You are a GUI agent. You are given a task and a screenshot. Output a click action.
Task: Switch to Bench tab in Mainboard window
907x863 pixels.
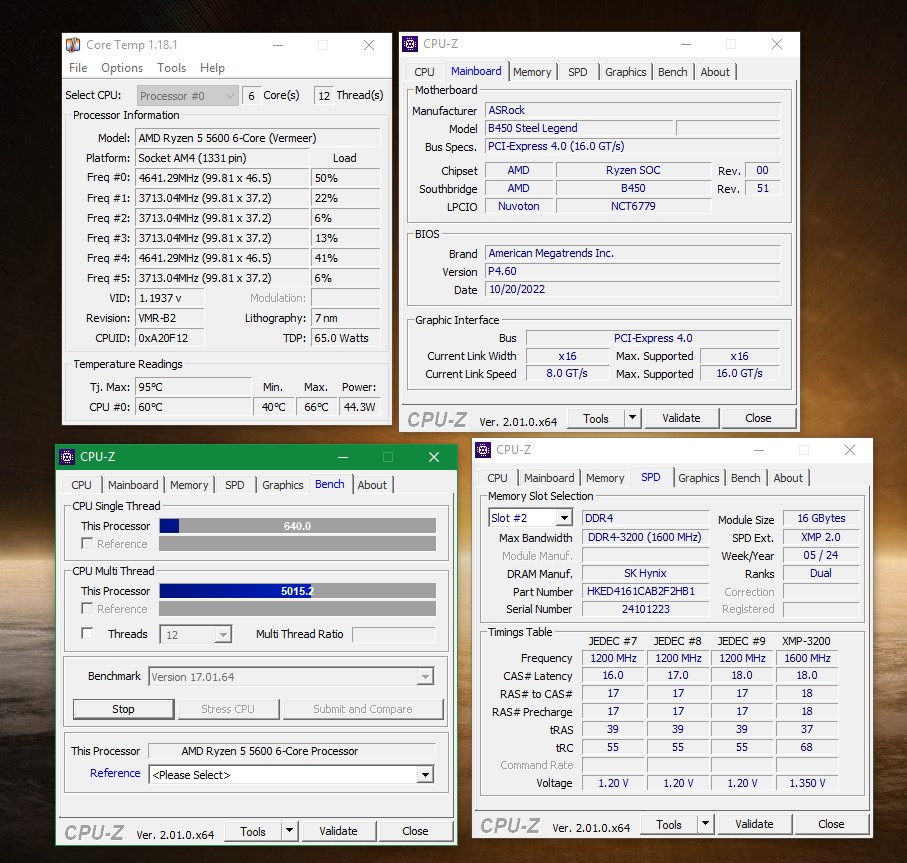[673, 72]
